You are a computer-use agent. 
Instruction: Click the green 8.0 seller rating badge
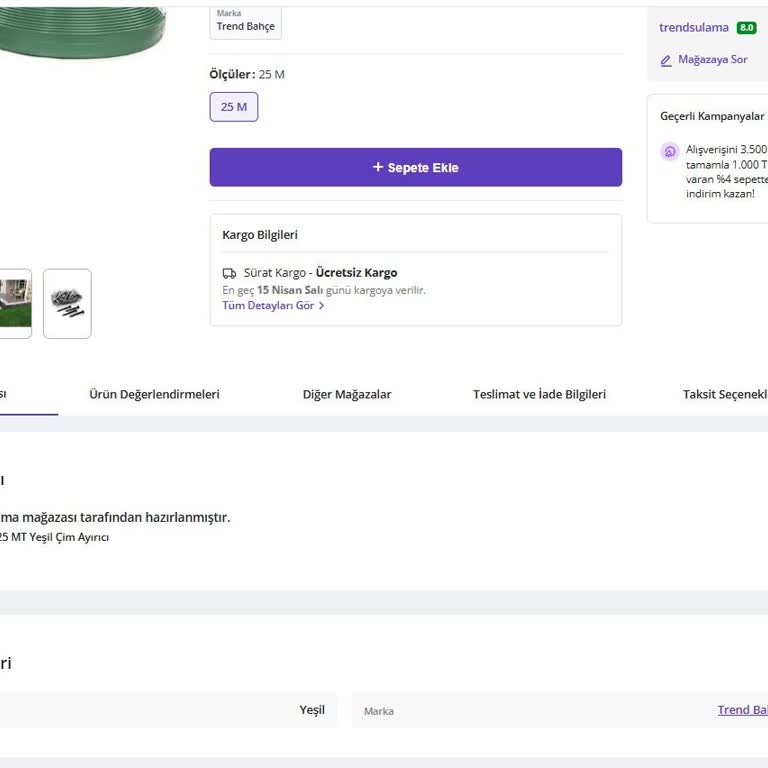[x=746, y=28]
